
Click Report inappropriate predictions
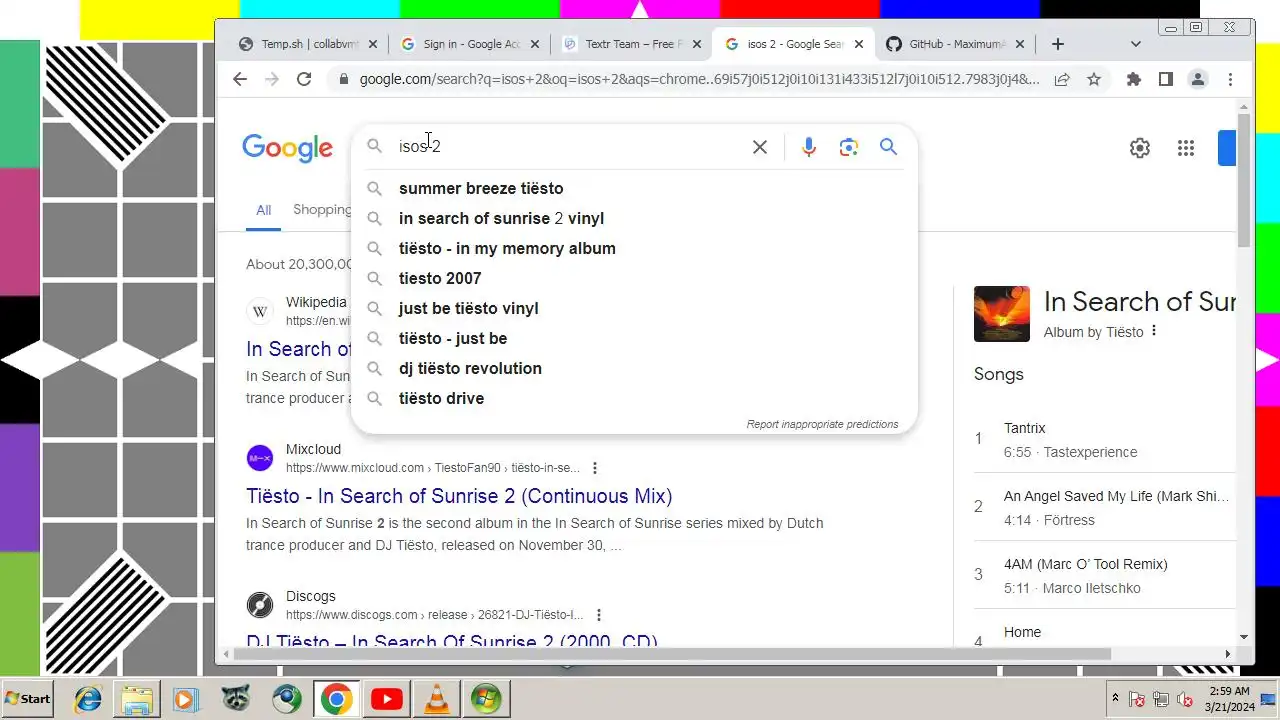pyautogui.click(x=822, y=424)
